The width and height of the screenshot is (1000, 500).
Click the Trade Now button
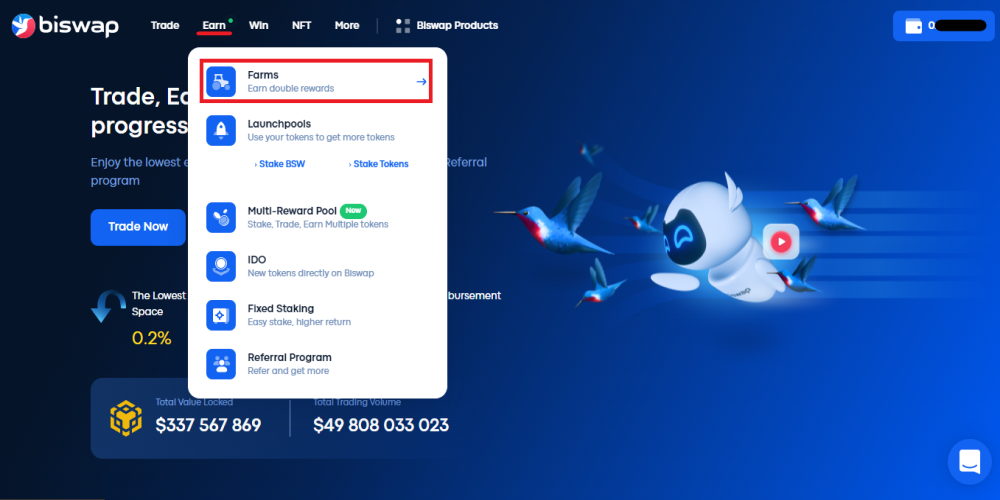coord(138,227)
